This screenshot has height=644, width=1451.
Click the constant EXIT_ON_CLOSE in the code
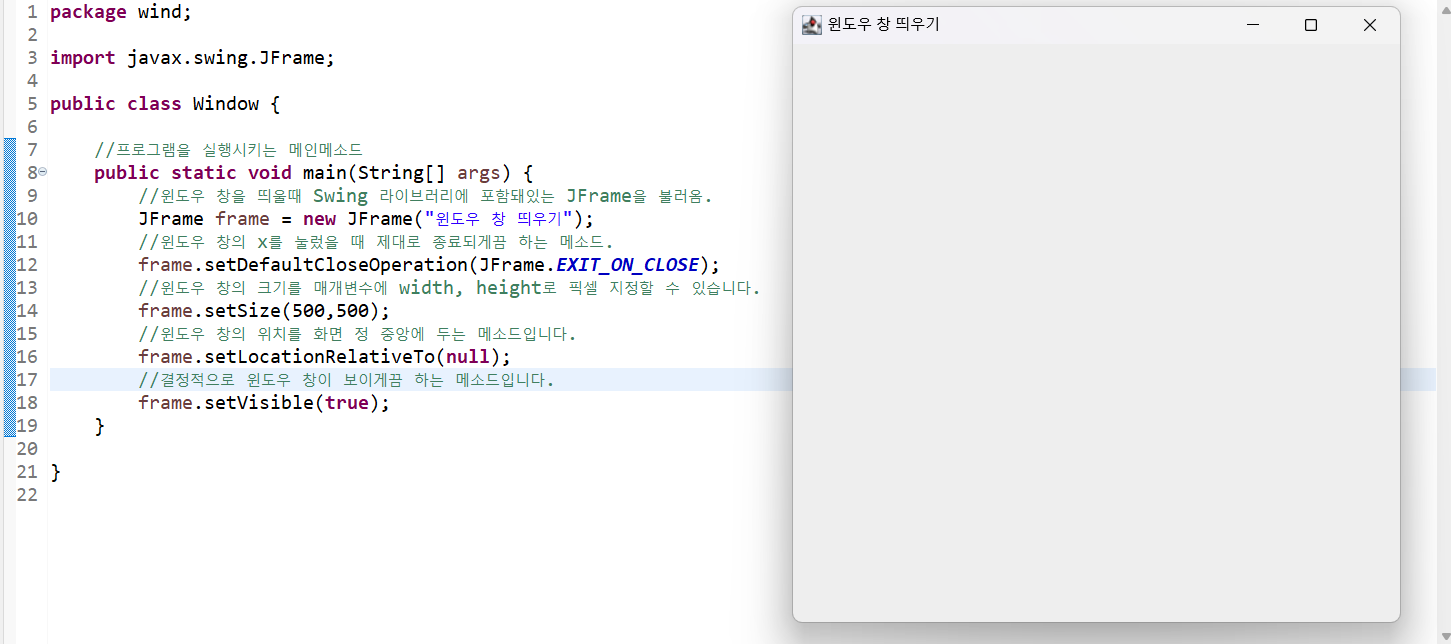tap(627, 265)
